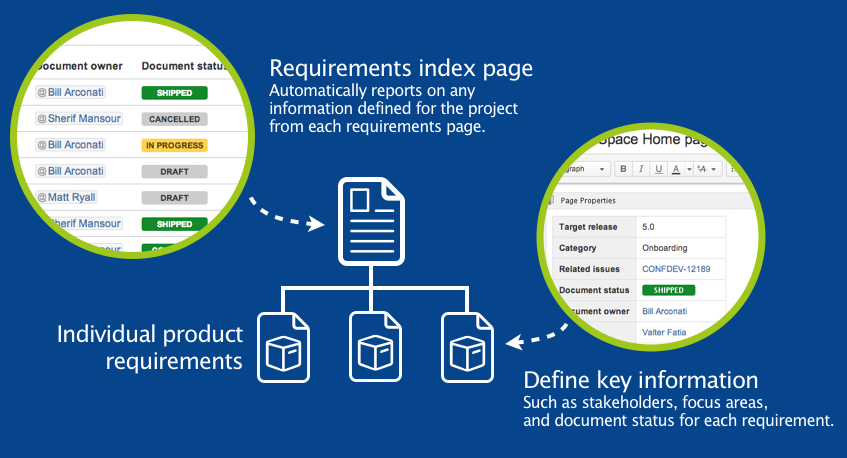Viewport: 847px width, 458px height.
Task: Click the @Sherif Mansour mention beside CANCELLED
Action: tap(79, 119)
